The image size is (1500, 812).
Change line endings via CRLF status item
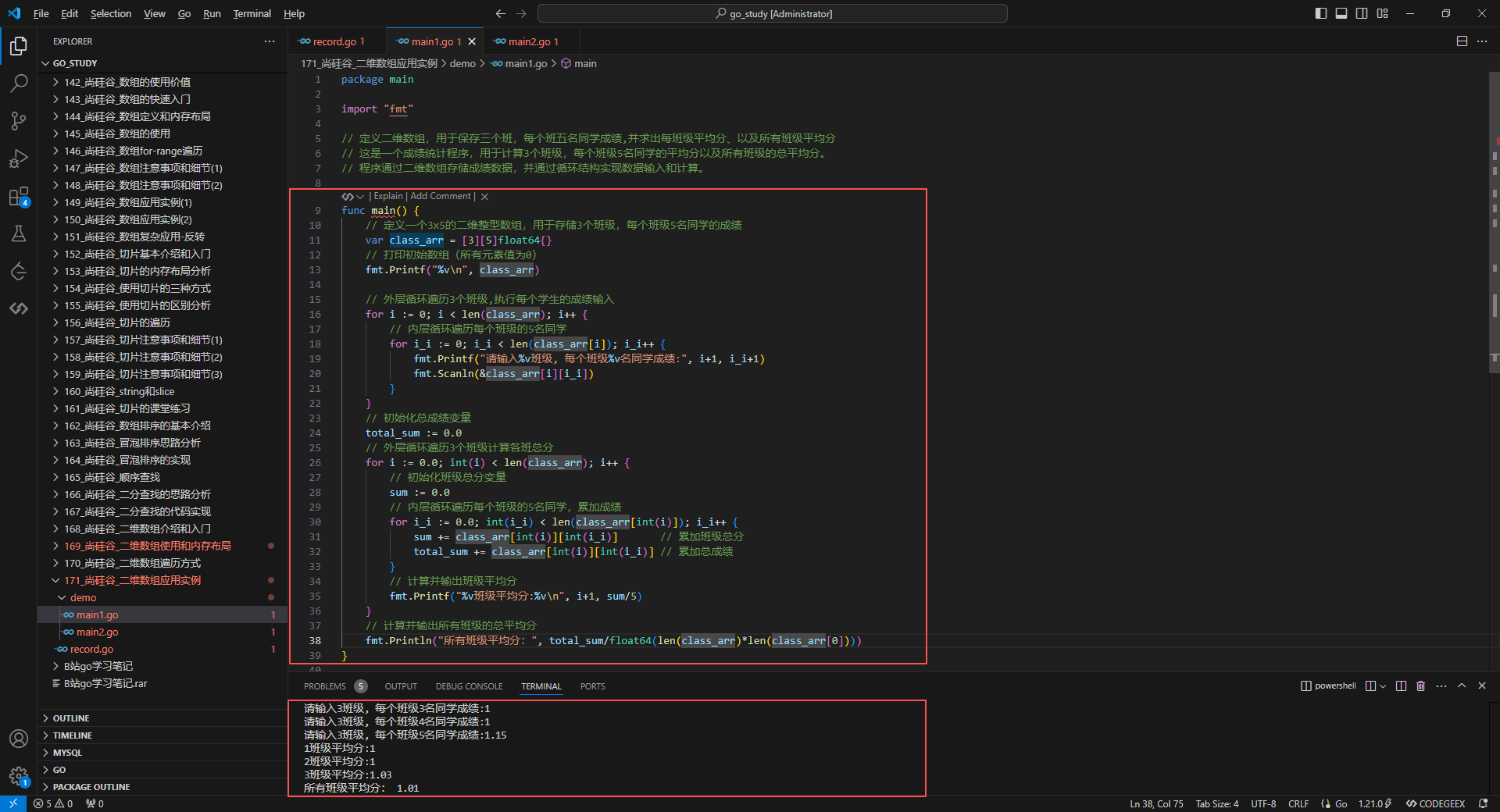(x=1298, y=803)
